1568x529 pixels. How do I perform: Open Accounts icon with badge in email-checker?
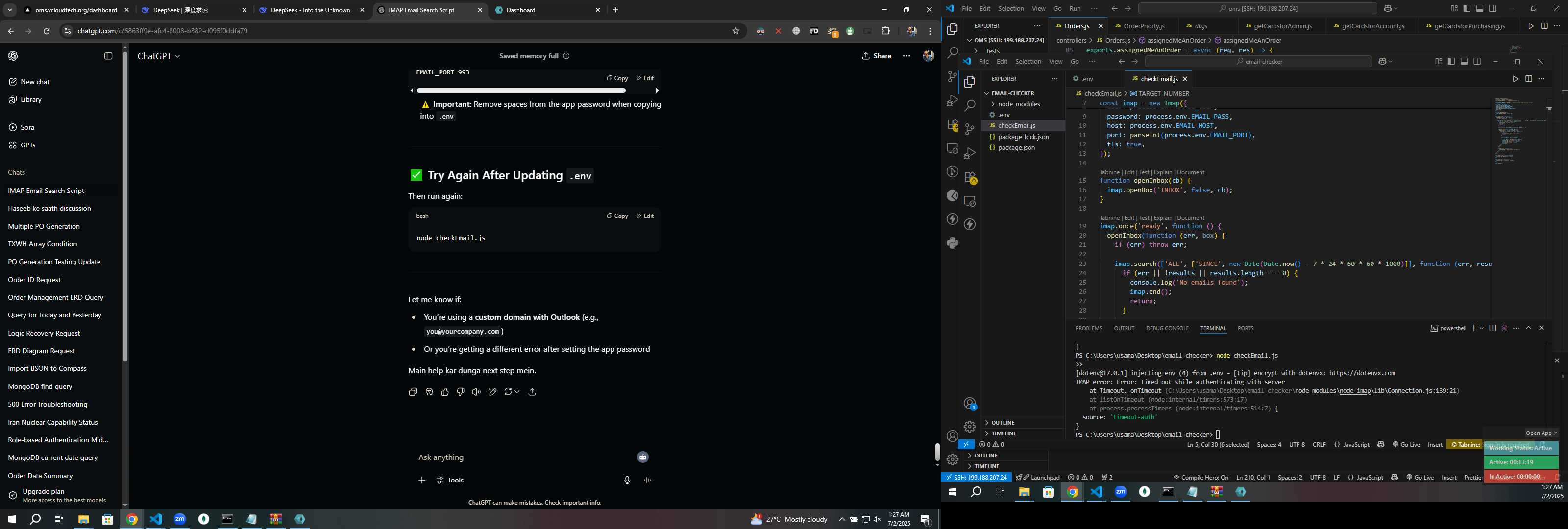[x=970, y=404]
